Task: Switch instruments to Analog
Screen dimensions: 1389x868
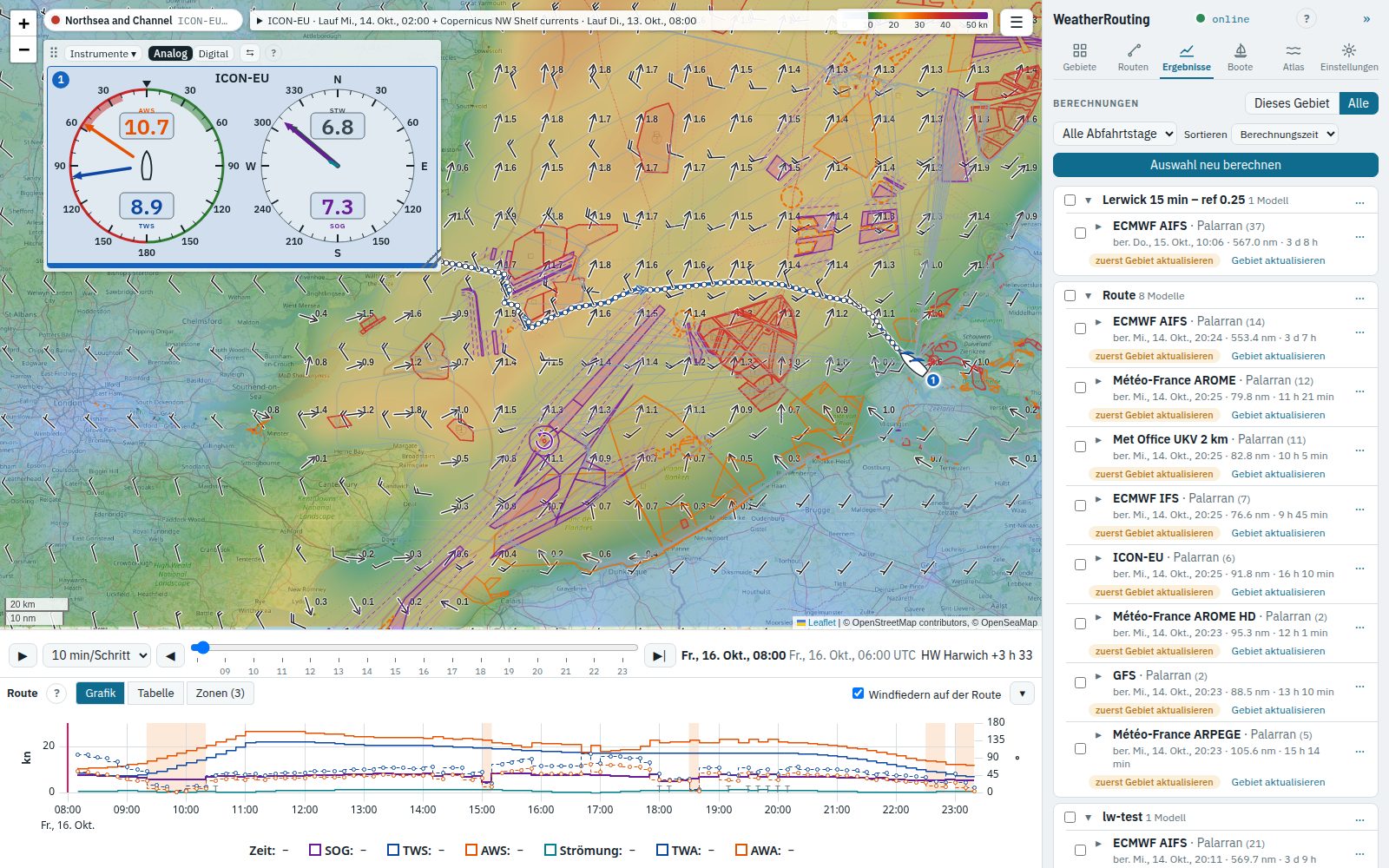Action: click(x=170, y=53)
